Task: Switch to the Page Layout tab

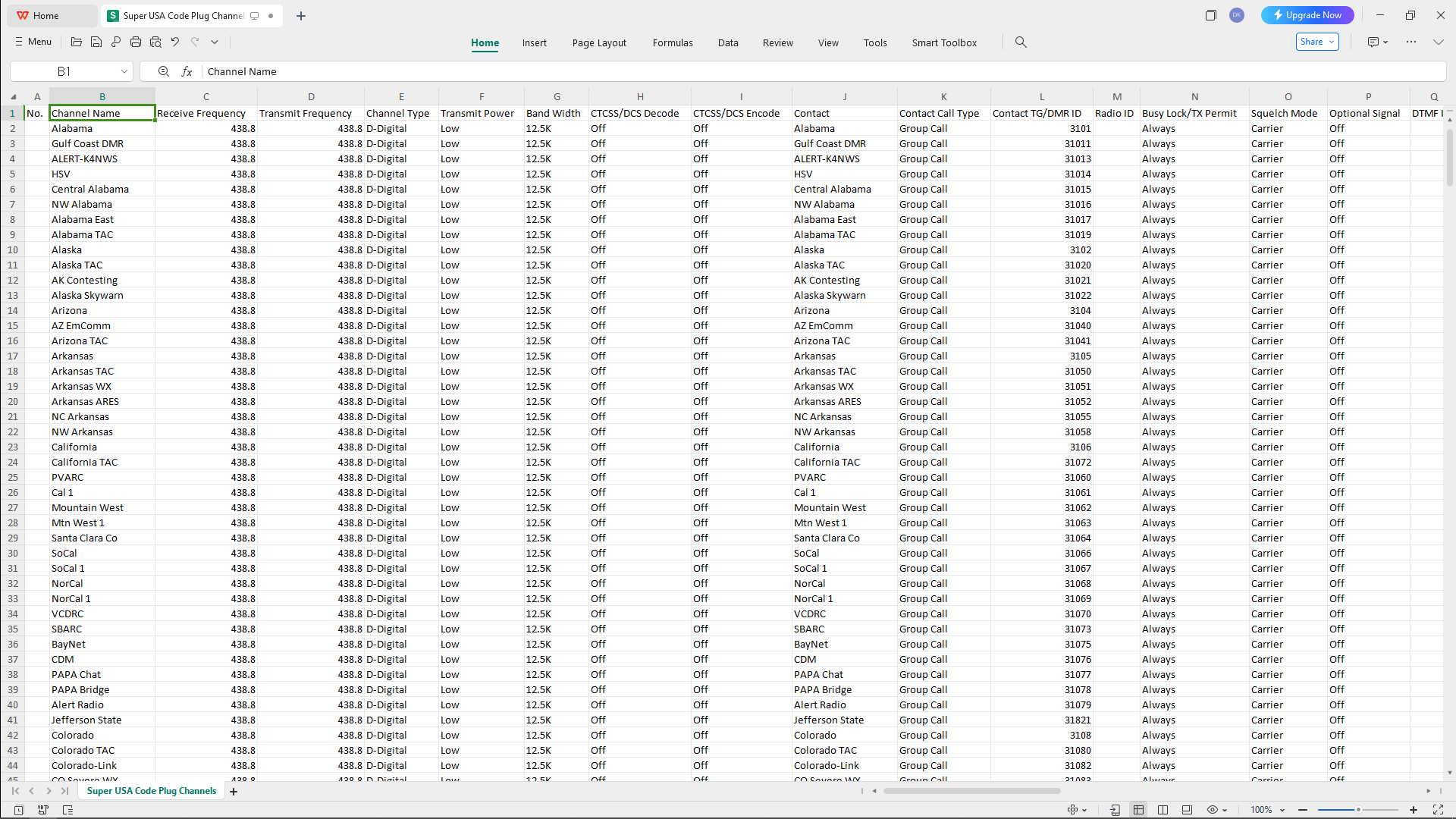Action: (598, 42)
